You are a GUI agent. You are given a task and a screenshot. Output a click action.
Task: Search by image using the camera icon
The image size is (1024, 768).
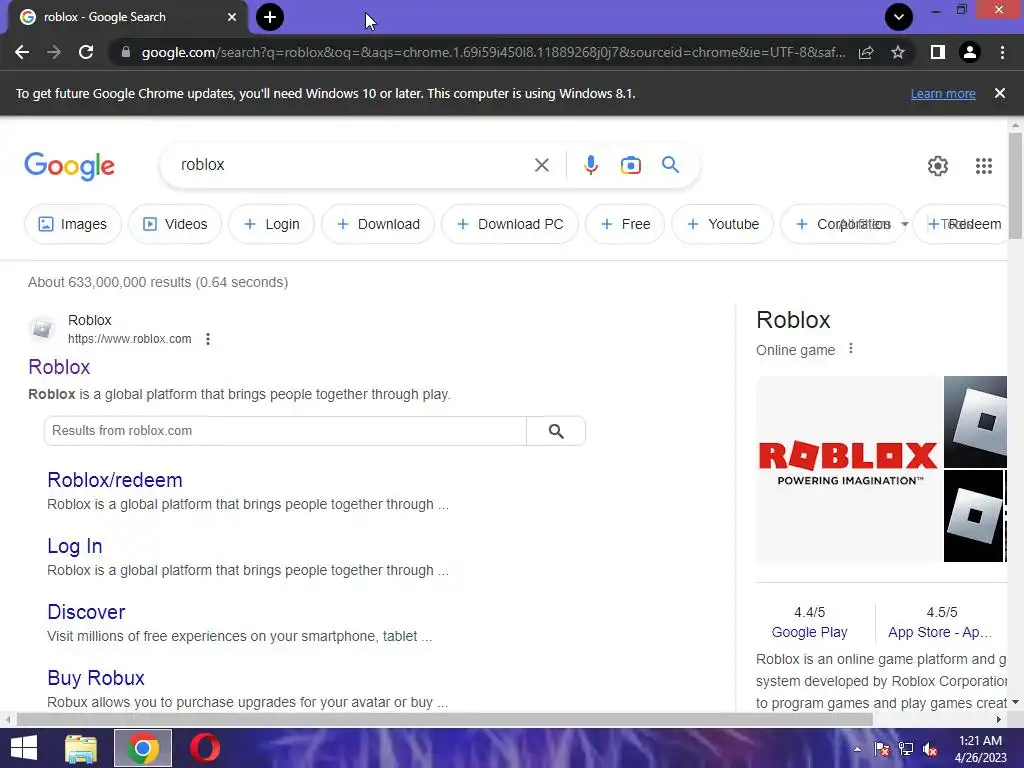631,165
